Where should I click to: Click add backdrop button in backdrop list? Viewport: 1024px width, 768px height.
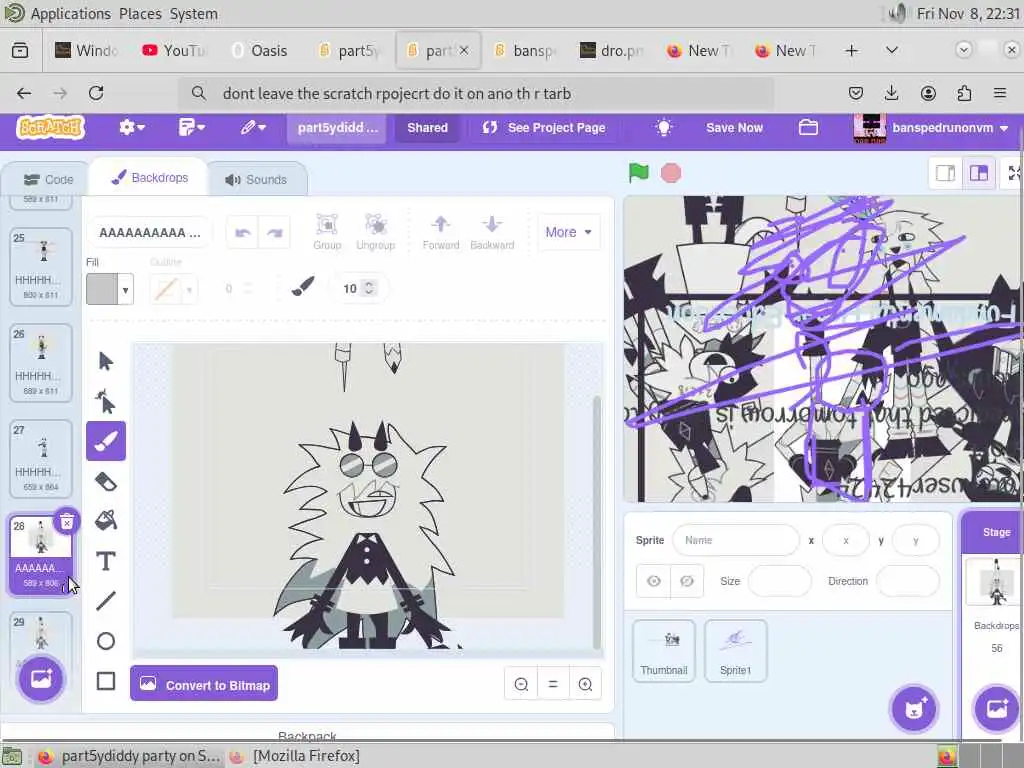tap(41, 679)
